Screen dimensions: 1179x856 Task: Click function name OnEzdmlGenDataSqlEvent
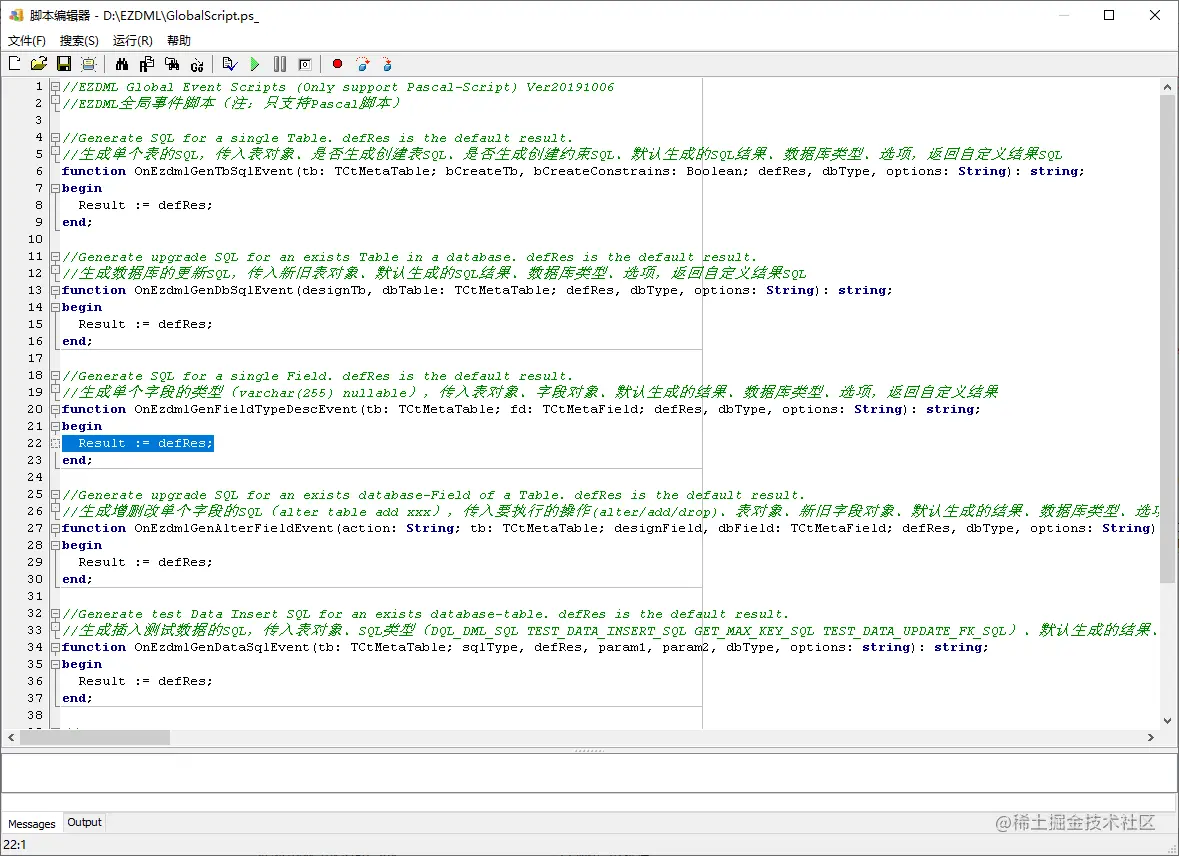[222, 647]
